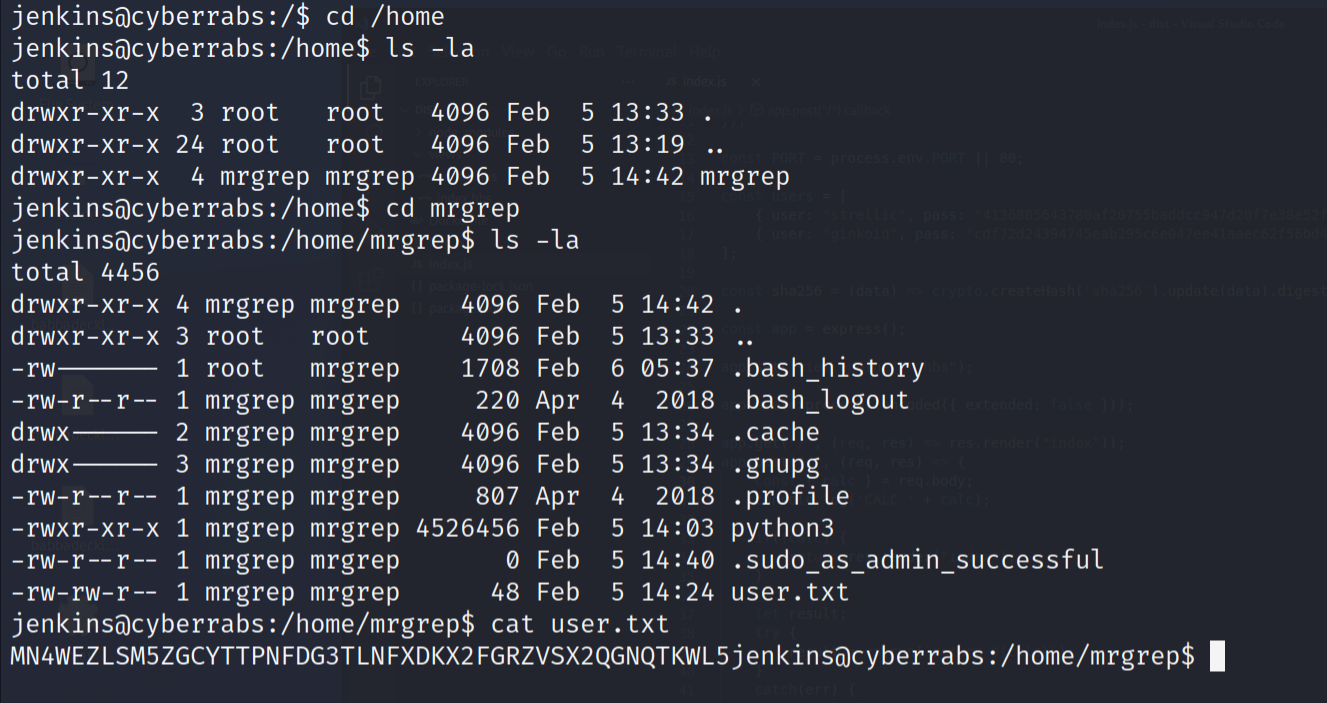The width and height of the screenshot is (1327, 703).
Task: Click the terminal cursor block after prompt
Action: (1217, 657)
